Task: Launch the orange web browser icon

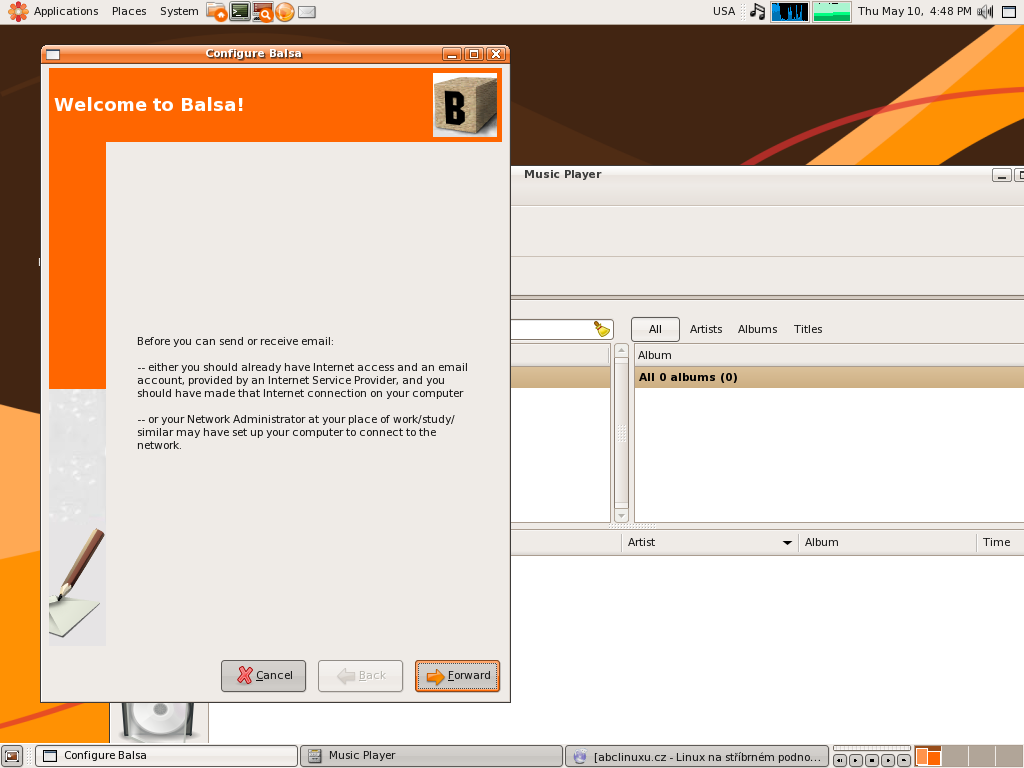Action: [x=285, y=12]
